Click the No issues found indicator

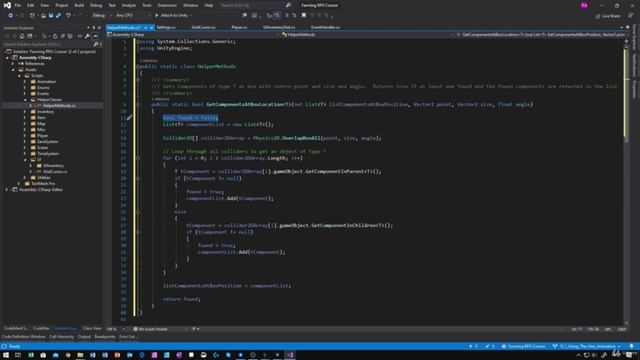[x=150, y=329]
